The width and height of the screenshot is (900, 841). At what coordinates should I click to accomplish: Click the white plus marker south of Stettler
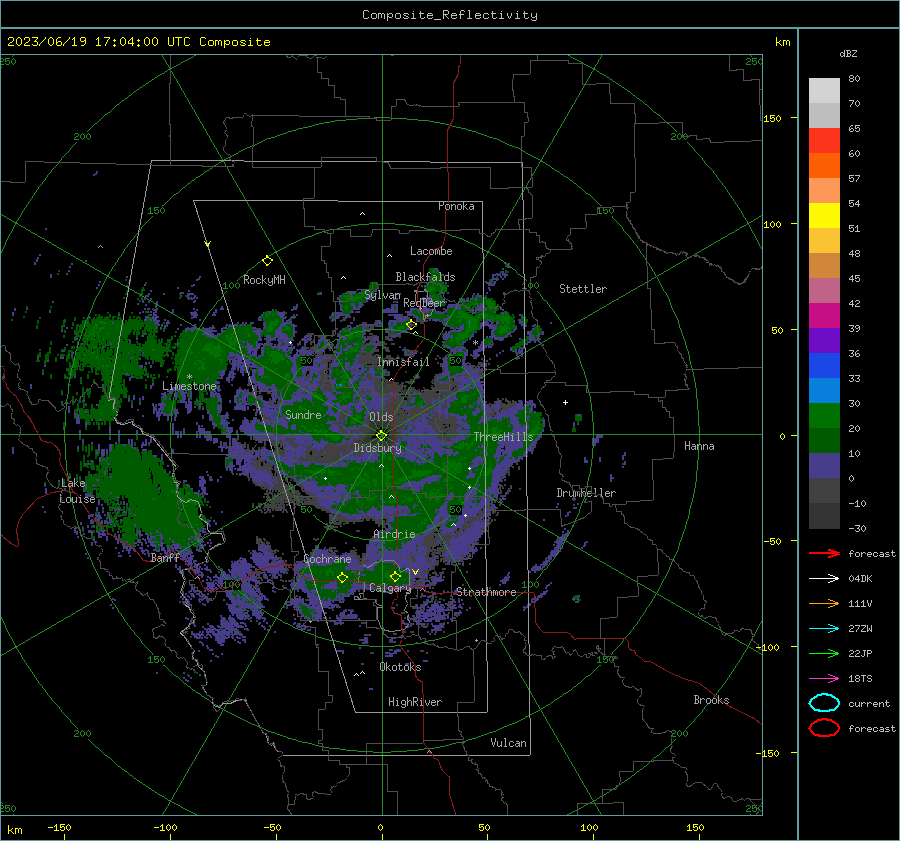565,402
